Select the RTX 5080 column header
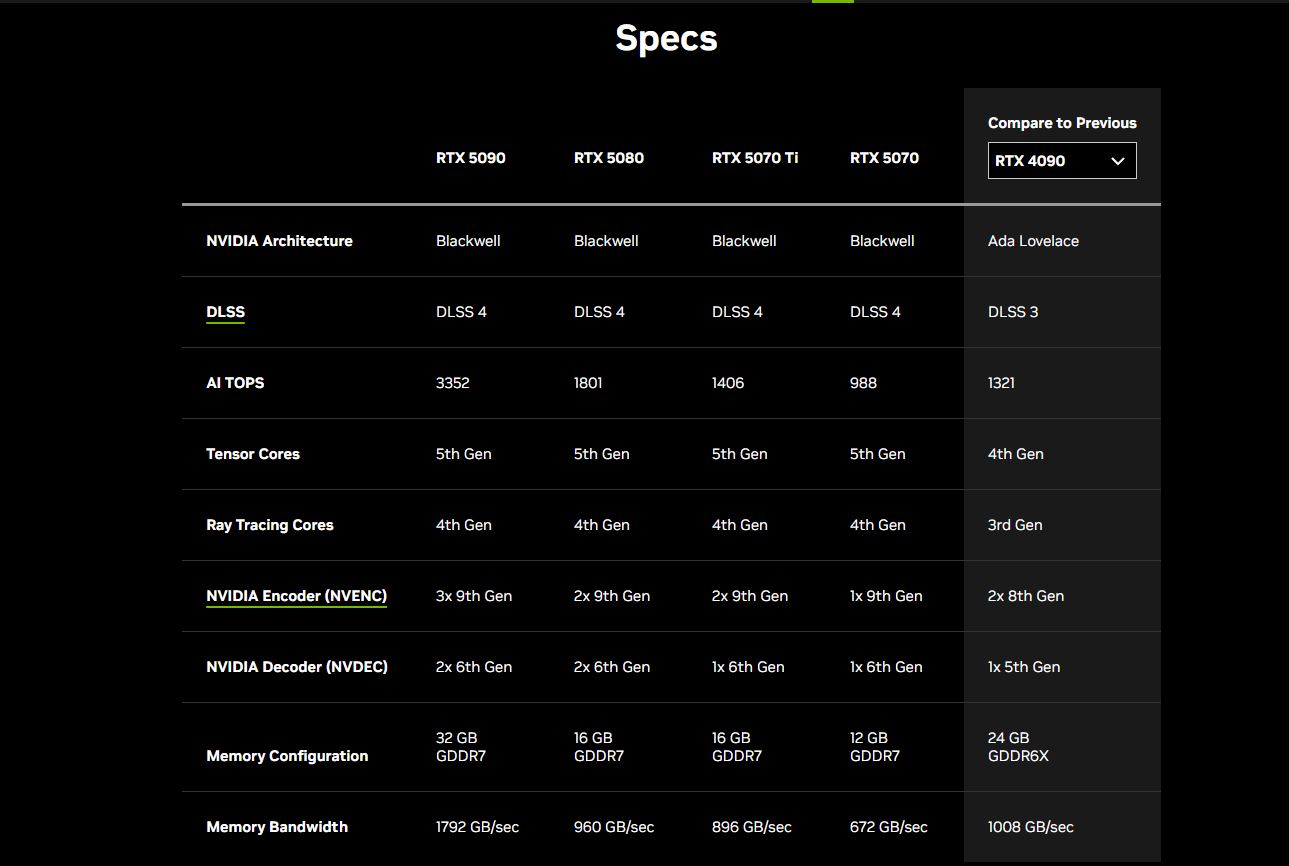Viewport: 1289px width, 866px height. [x=608, y=158]
